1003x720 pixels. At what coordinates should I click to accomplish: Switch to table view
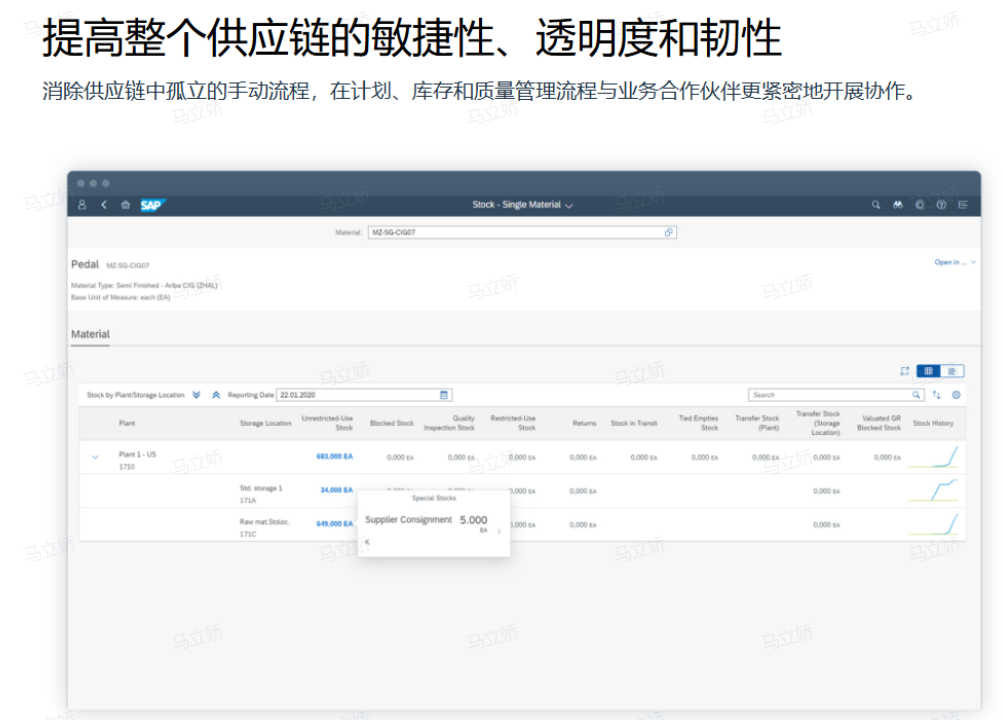[928, 371]
